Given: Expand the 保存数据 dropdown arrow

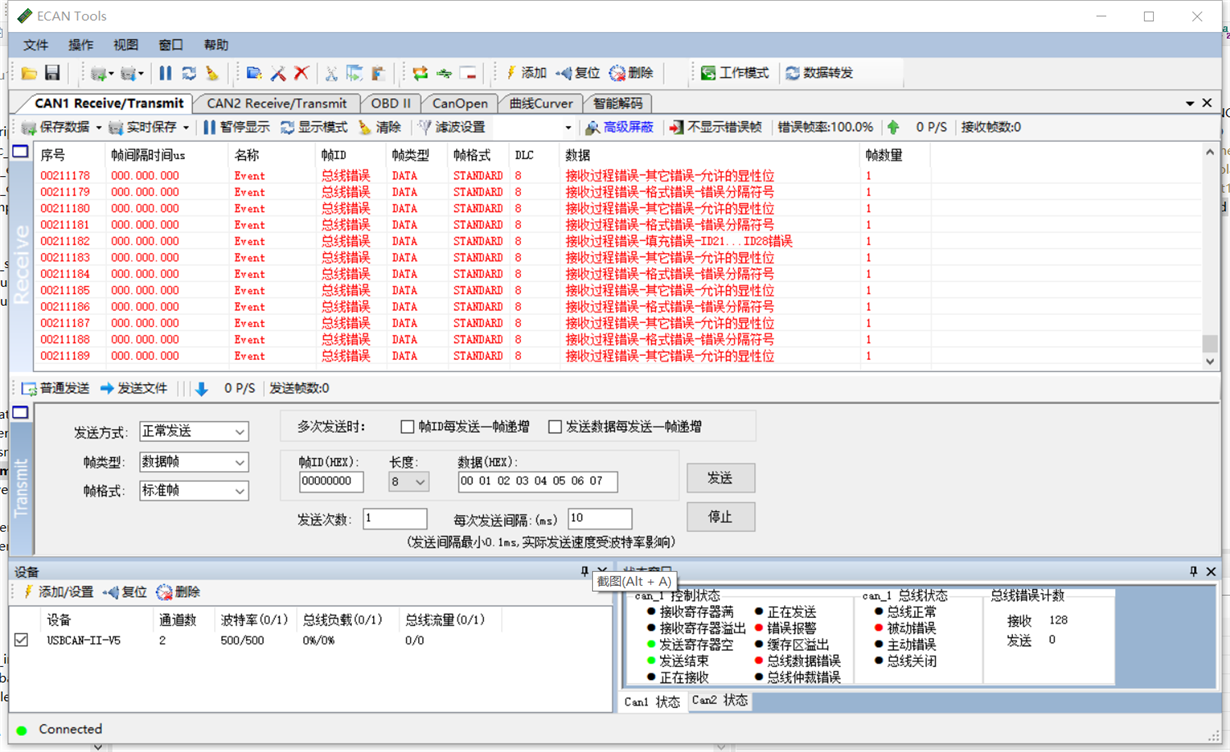Looking at the screenshot, I should [100, 128].
